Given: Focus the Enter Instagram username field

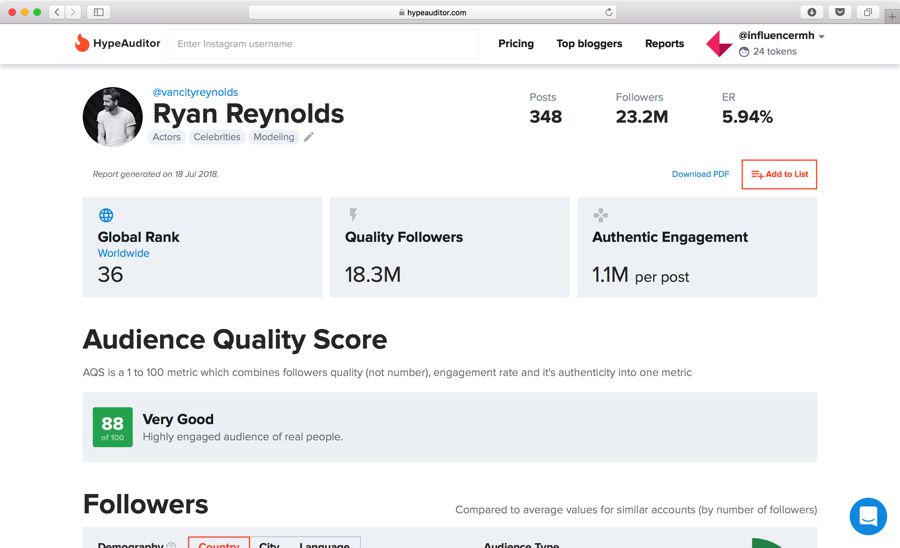Looking at the screenshot, I should (320, 44).
